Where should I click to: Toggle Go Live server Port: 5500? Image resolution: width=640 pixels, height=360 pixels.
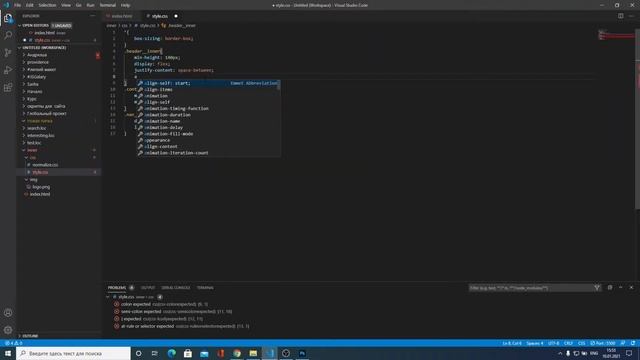603,343
